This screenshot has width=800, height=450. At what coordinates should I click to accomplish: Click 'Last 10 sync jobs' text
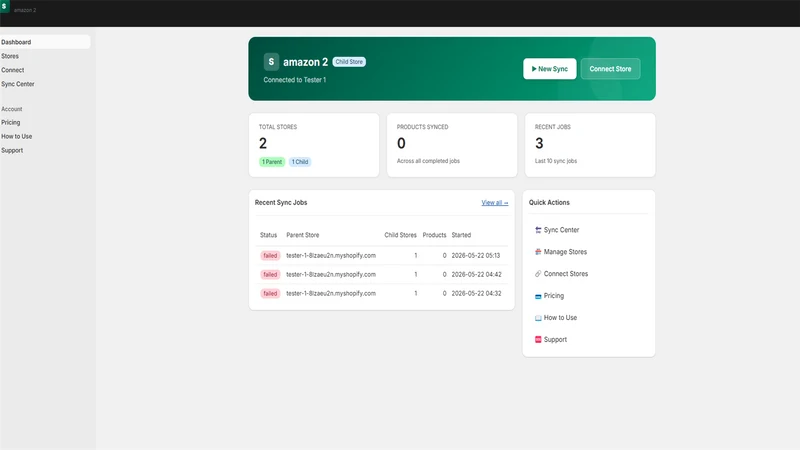(556, 161)
